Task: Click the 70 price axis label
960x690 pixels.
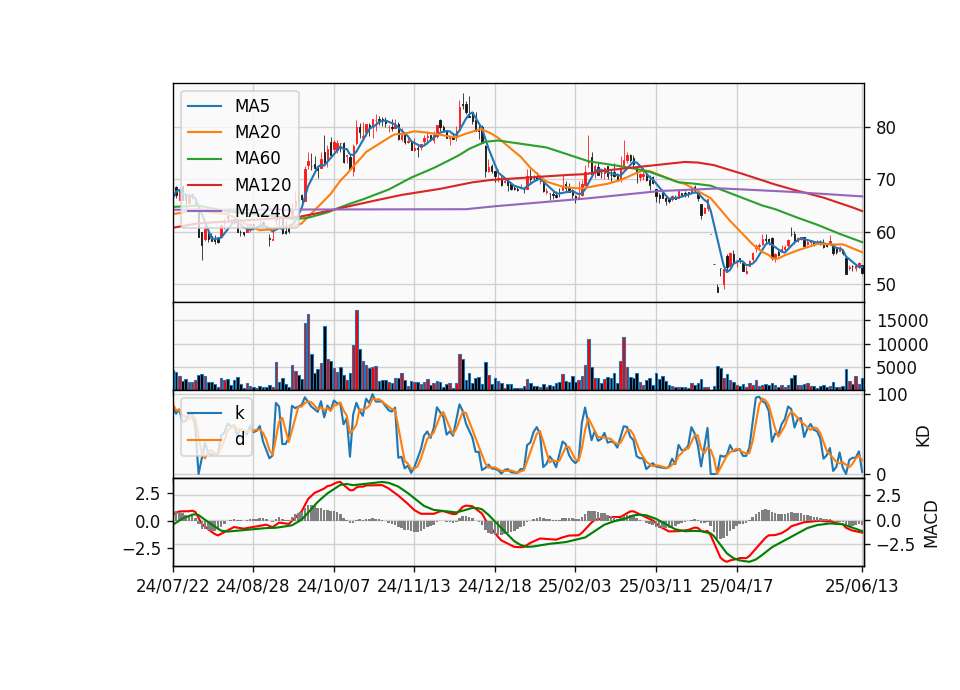Action: click(x=886, y=180)
